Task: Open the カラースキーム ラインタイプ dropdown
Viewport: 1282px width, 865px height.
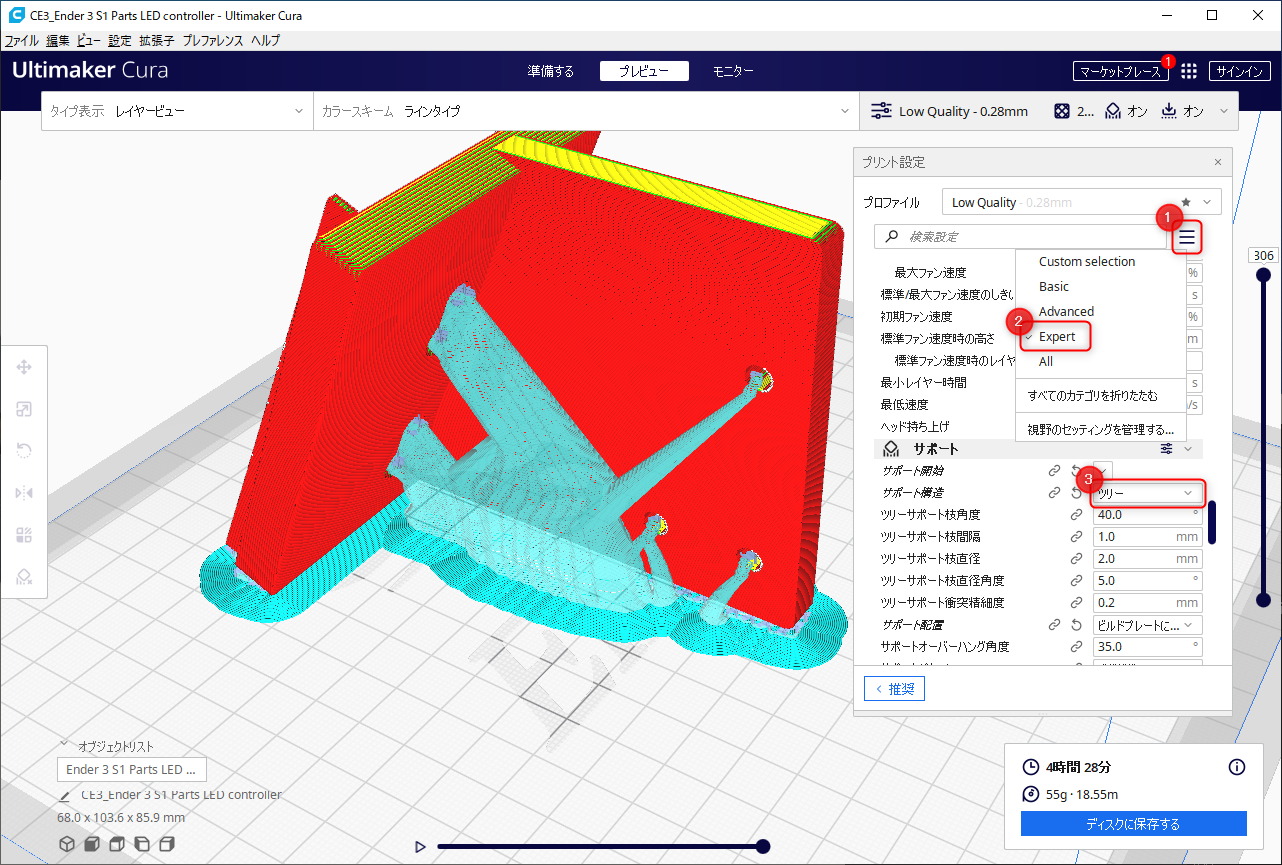Action: [586, 112]
